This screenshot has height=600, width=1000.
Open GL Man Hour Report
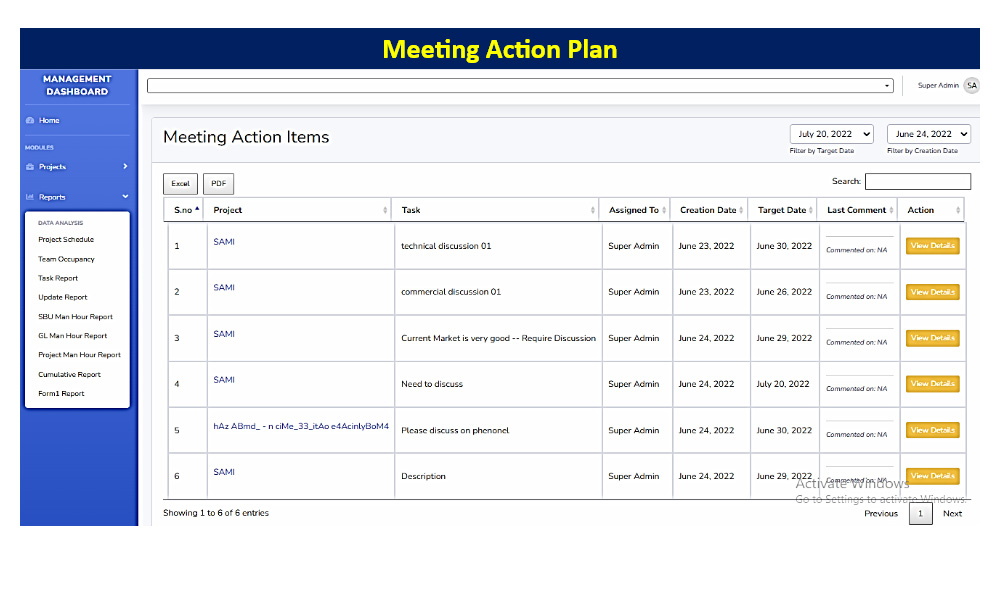(x=73, y=335)
